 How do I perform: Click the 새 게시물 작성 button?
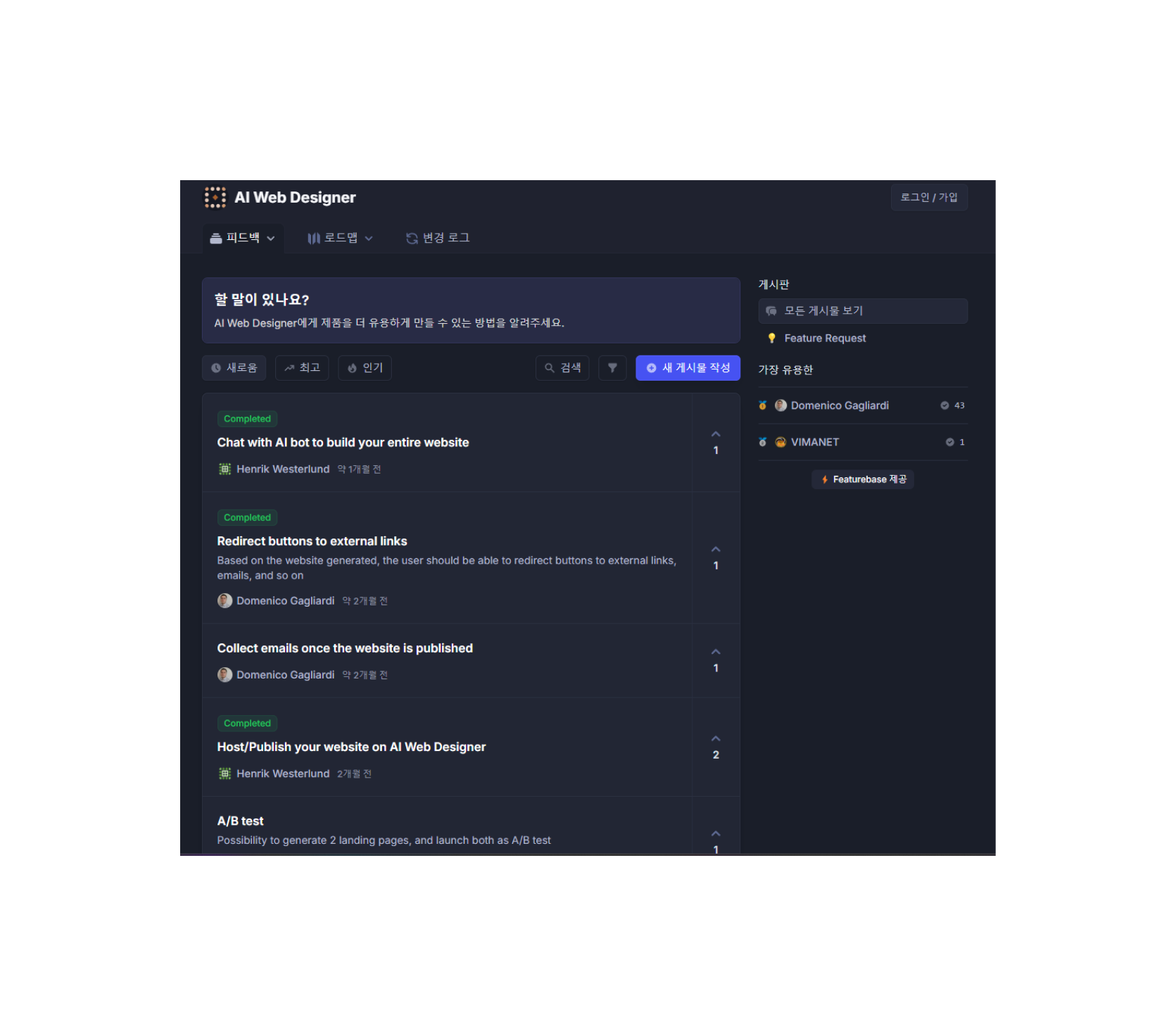(688, 368)
